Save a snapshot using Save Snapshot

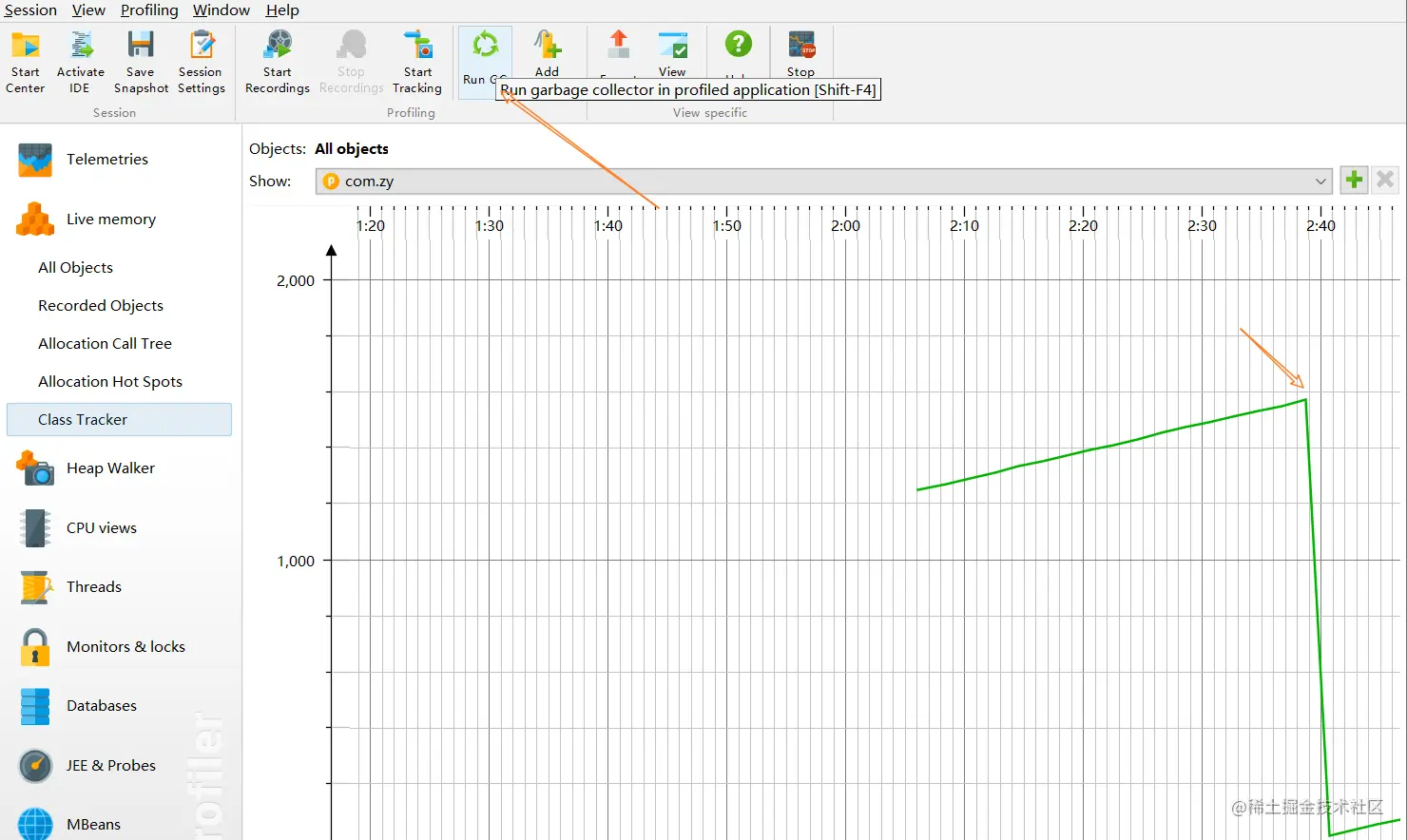click(141, 63)
